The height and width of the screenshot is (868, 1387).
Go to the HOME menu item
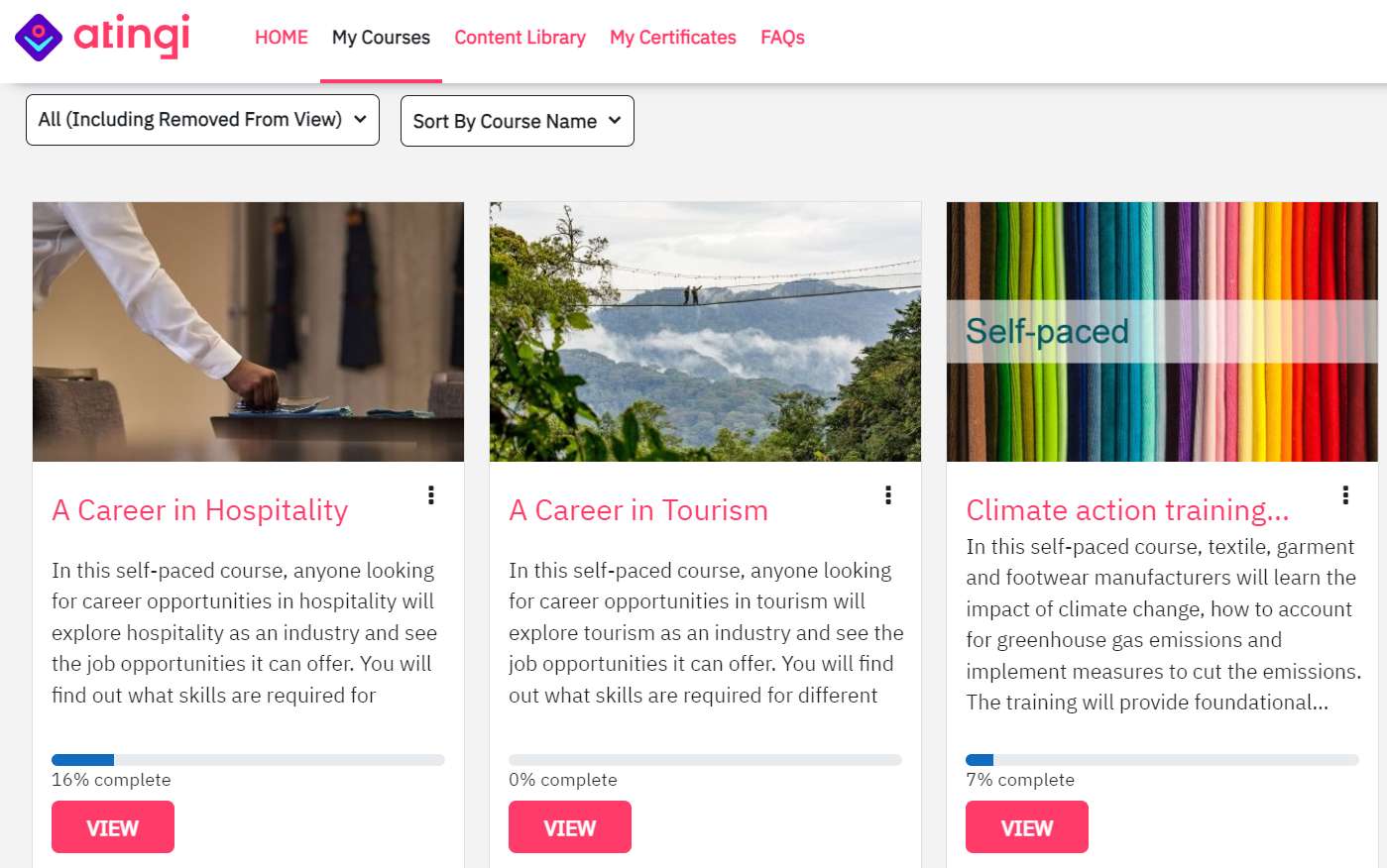282,38
